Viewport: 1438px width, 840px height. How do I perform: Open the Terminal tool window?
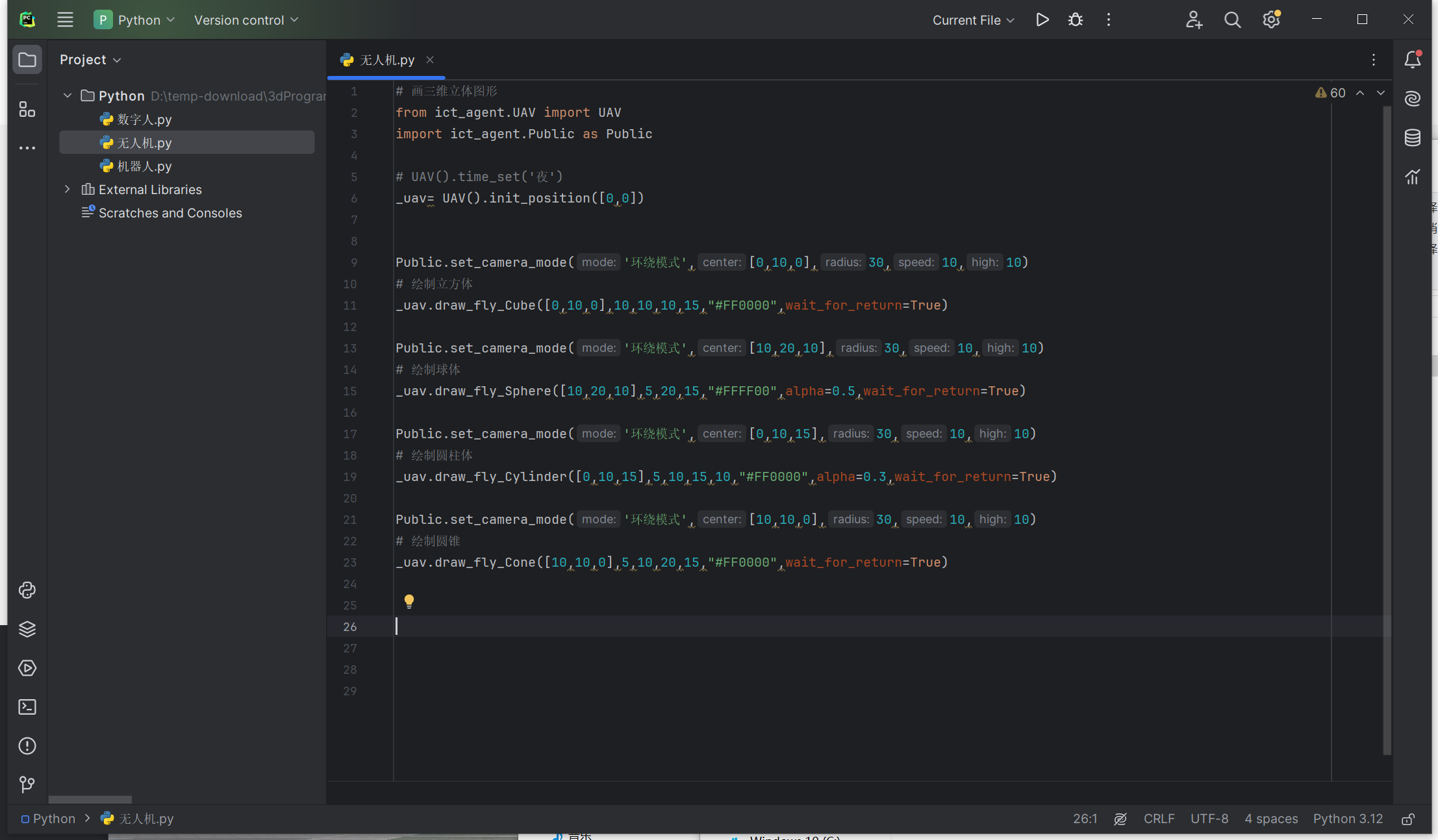pyautogui.click(x=27, y=707)
